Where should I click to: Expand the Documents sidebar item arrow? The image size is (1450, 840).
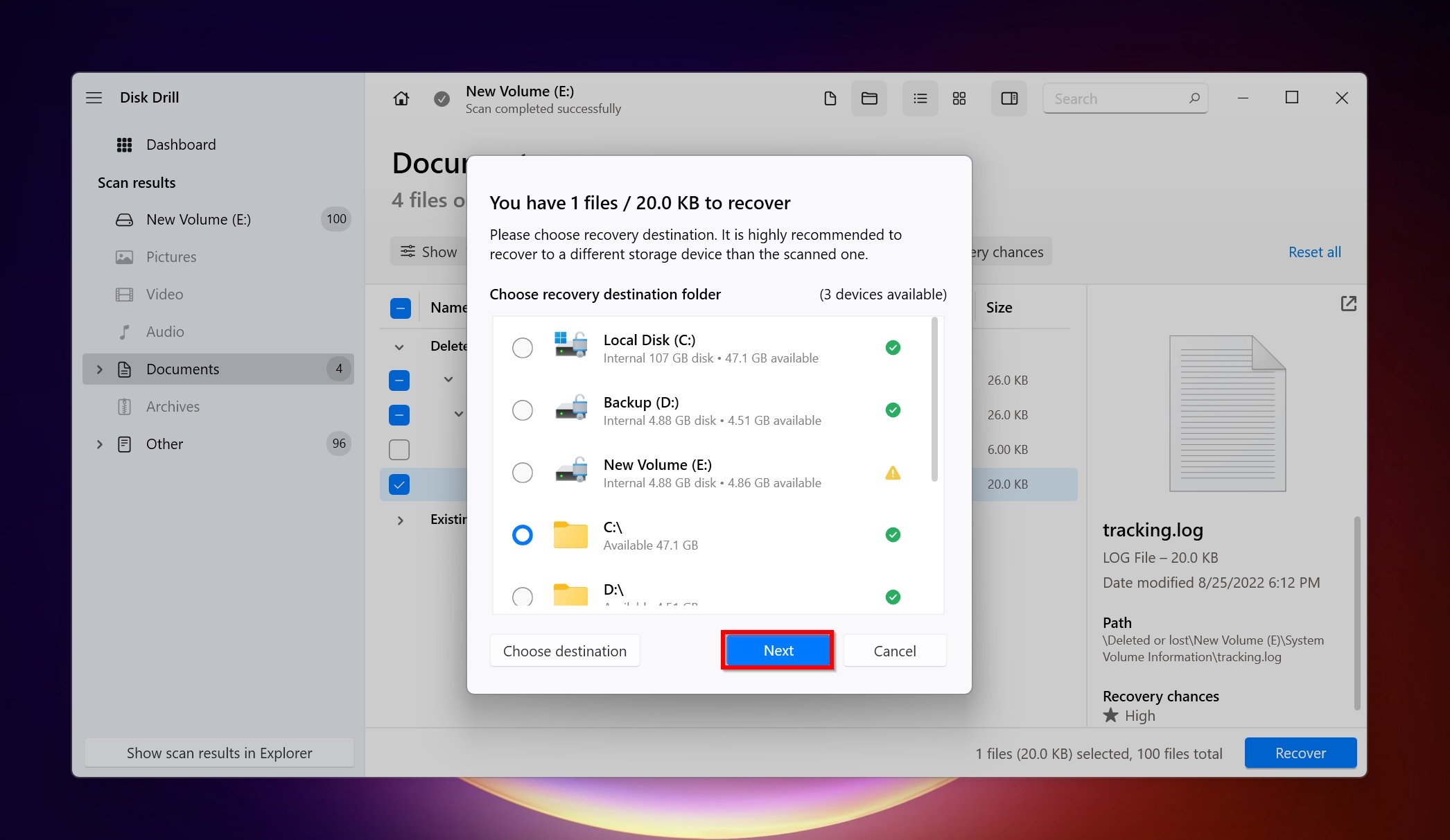99,369
